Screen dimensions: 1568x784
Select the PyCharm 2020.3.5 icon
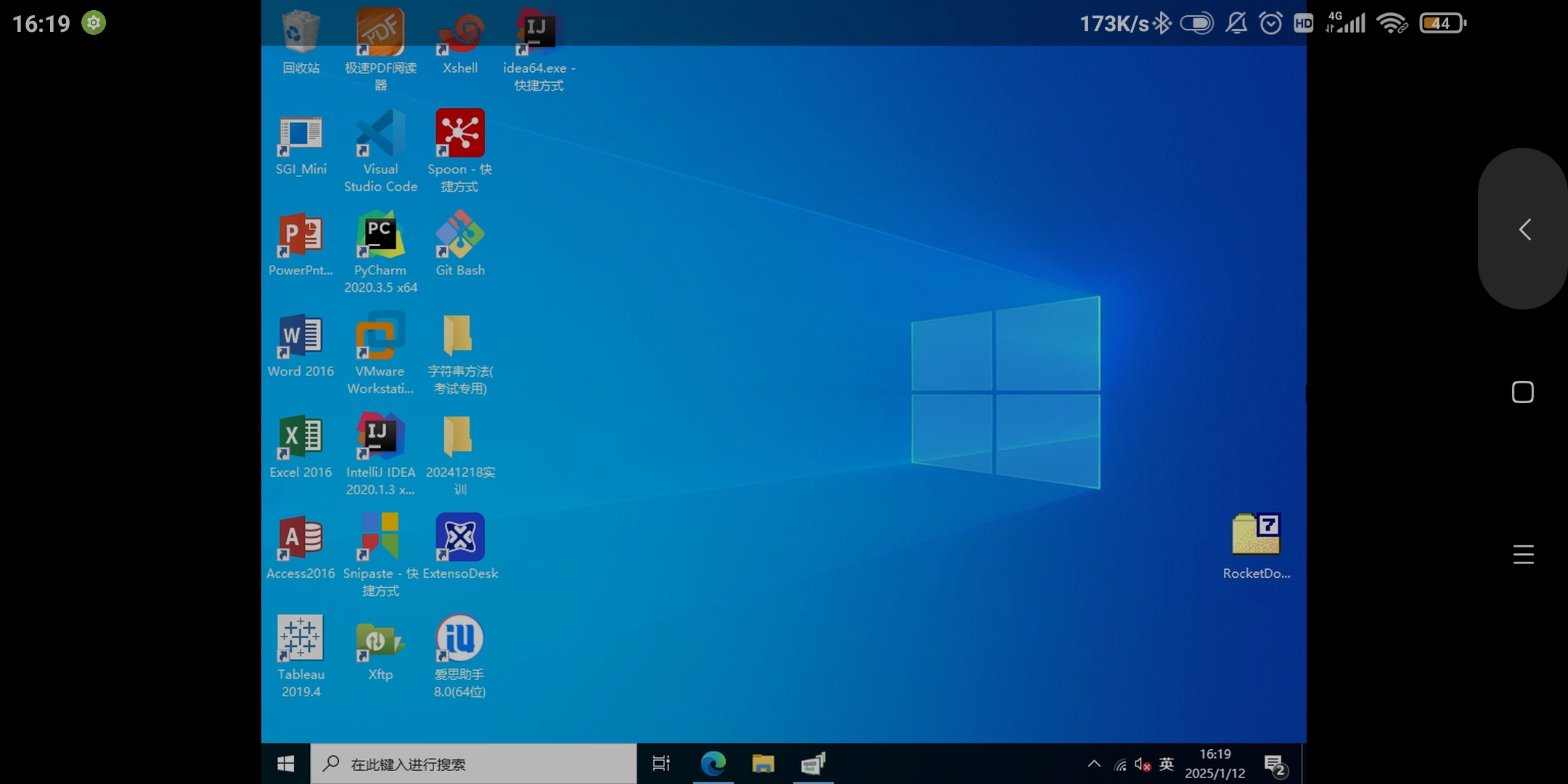tap(380, 236)
